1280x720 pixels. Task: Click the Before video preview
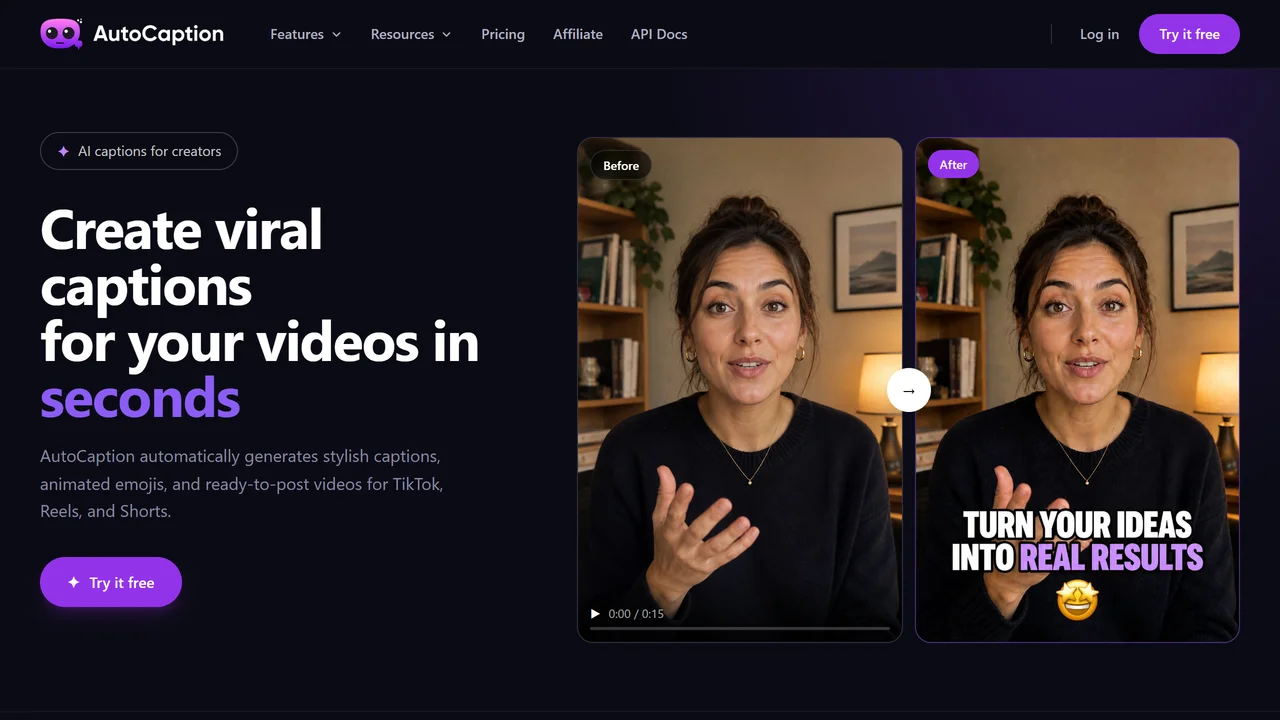[x=740, y=389]
